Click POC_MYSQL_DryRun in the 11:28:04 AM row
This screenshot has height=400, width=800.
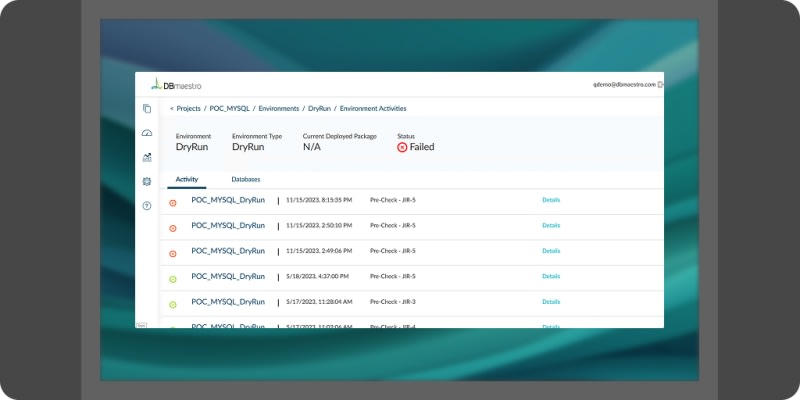click(228, 302)
